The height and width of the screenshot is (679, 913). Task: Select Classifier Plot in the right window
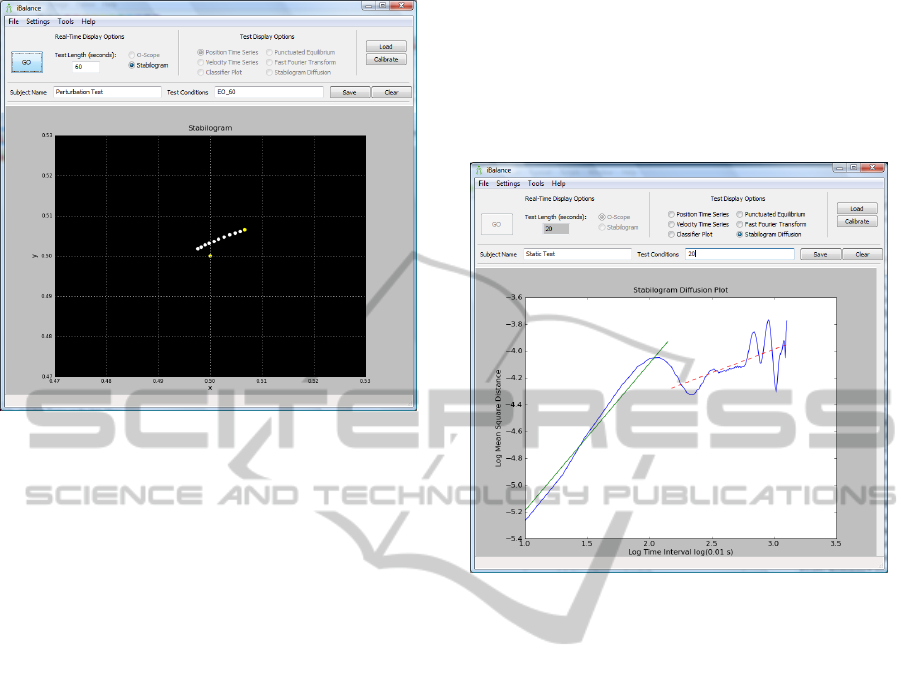pos(671,234)
